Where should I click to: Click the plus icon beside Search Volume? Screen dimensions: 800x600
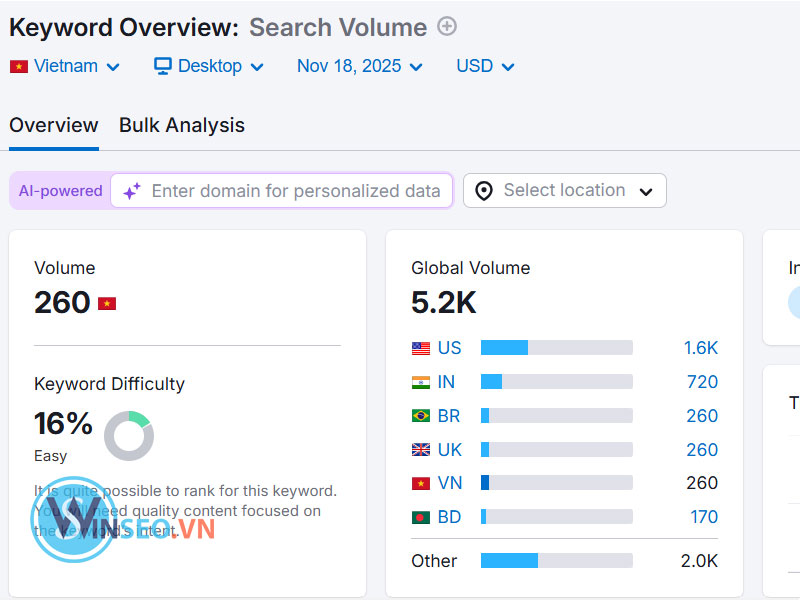(446, 27)
